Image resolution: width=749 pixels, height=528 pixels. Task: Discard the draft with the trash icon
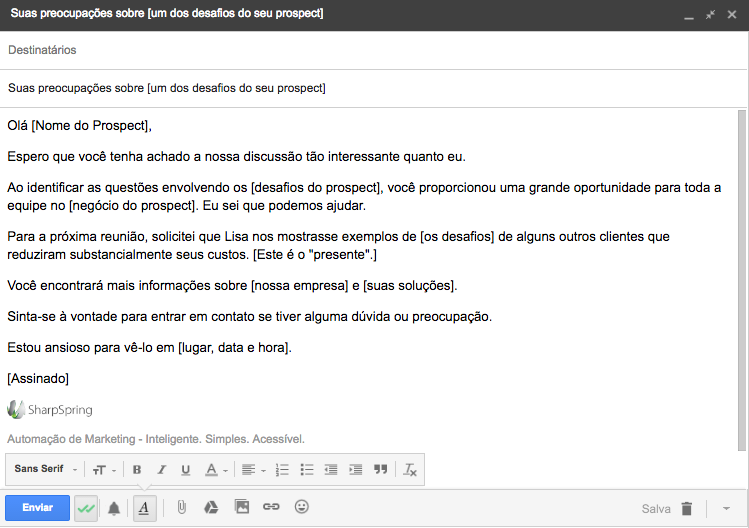pyautogui.click(x=687, y=508)
